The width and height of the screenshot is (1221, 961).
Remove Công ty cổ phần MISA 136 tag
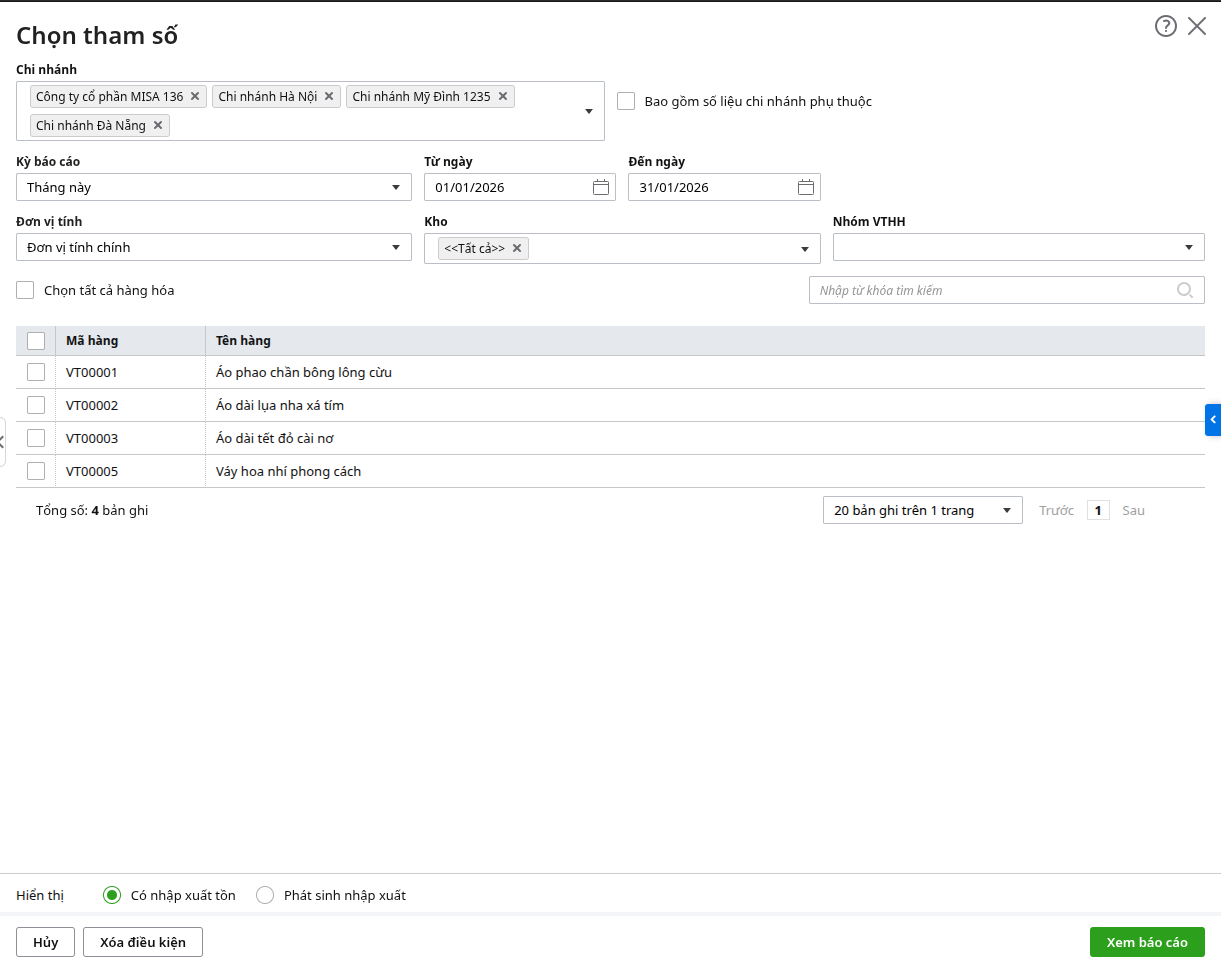195,97
